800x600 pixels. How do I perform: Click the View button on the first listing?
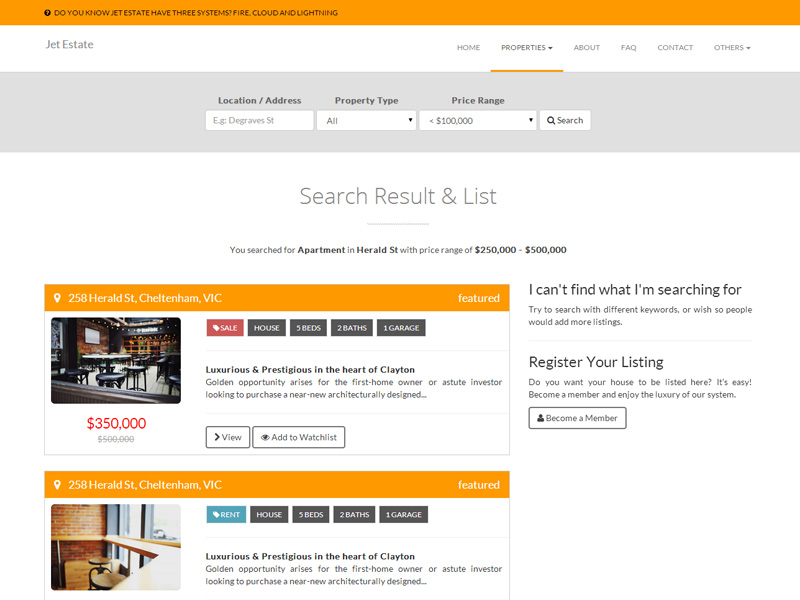227,437
